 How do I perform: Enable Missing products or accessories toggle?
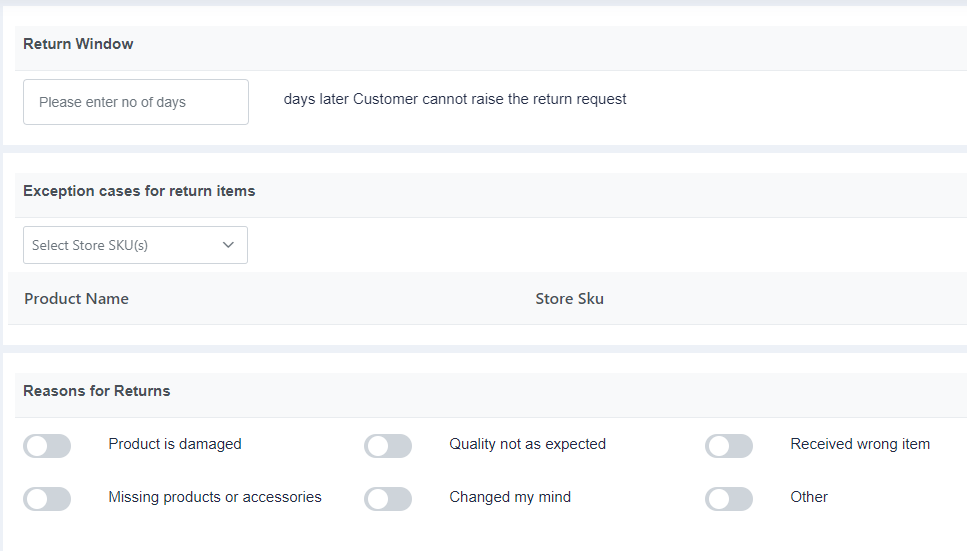(47, 499)
